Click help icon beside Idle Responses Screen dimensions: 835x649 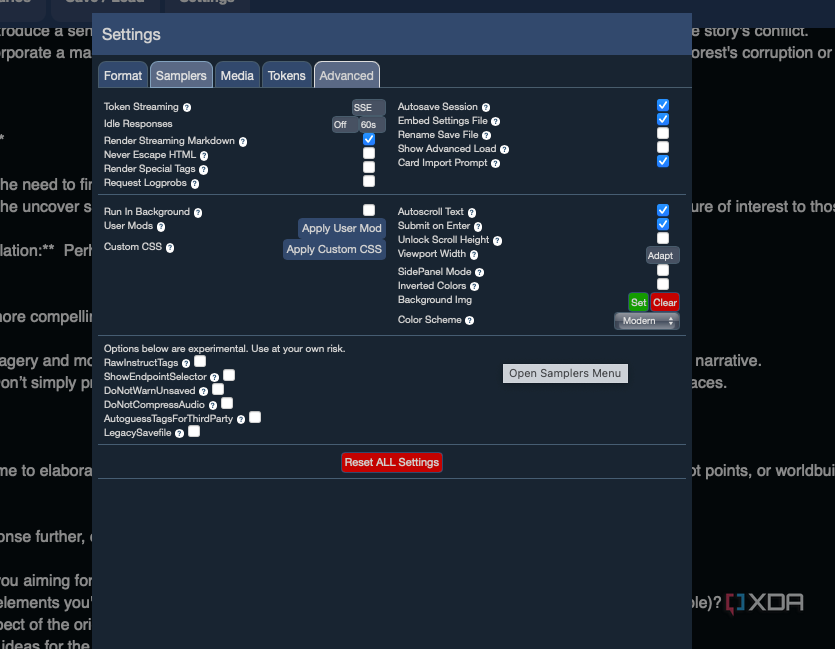coord(152,125)
